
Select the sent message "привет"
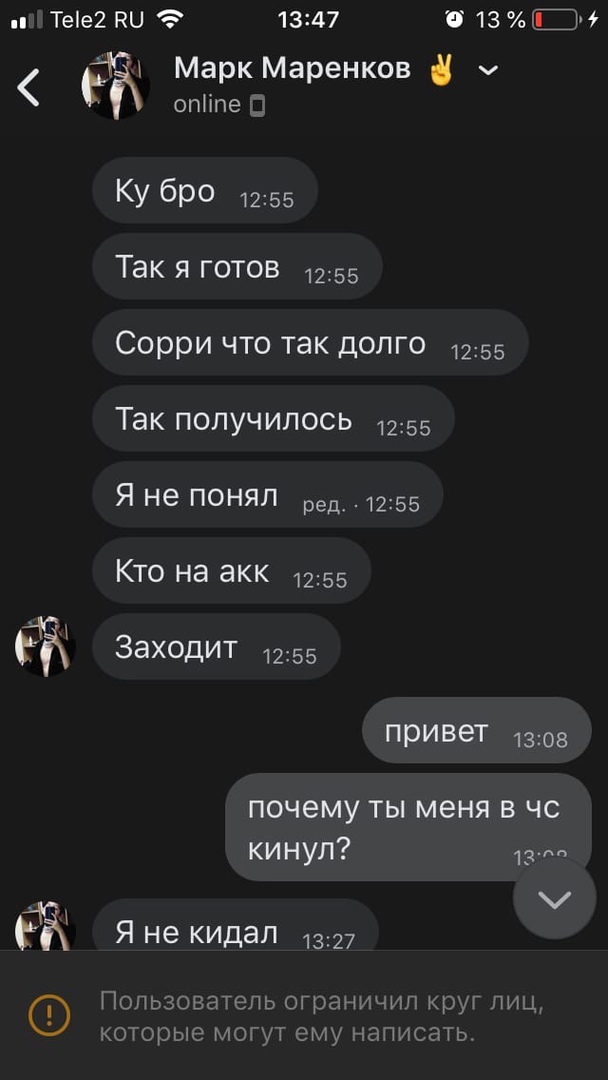click(x=476, y=730)
